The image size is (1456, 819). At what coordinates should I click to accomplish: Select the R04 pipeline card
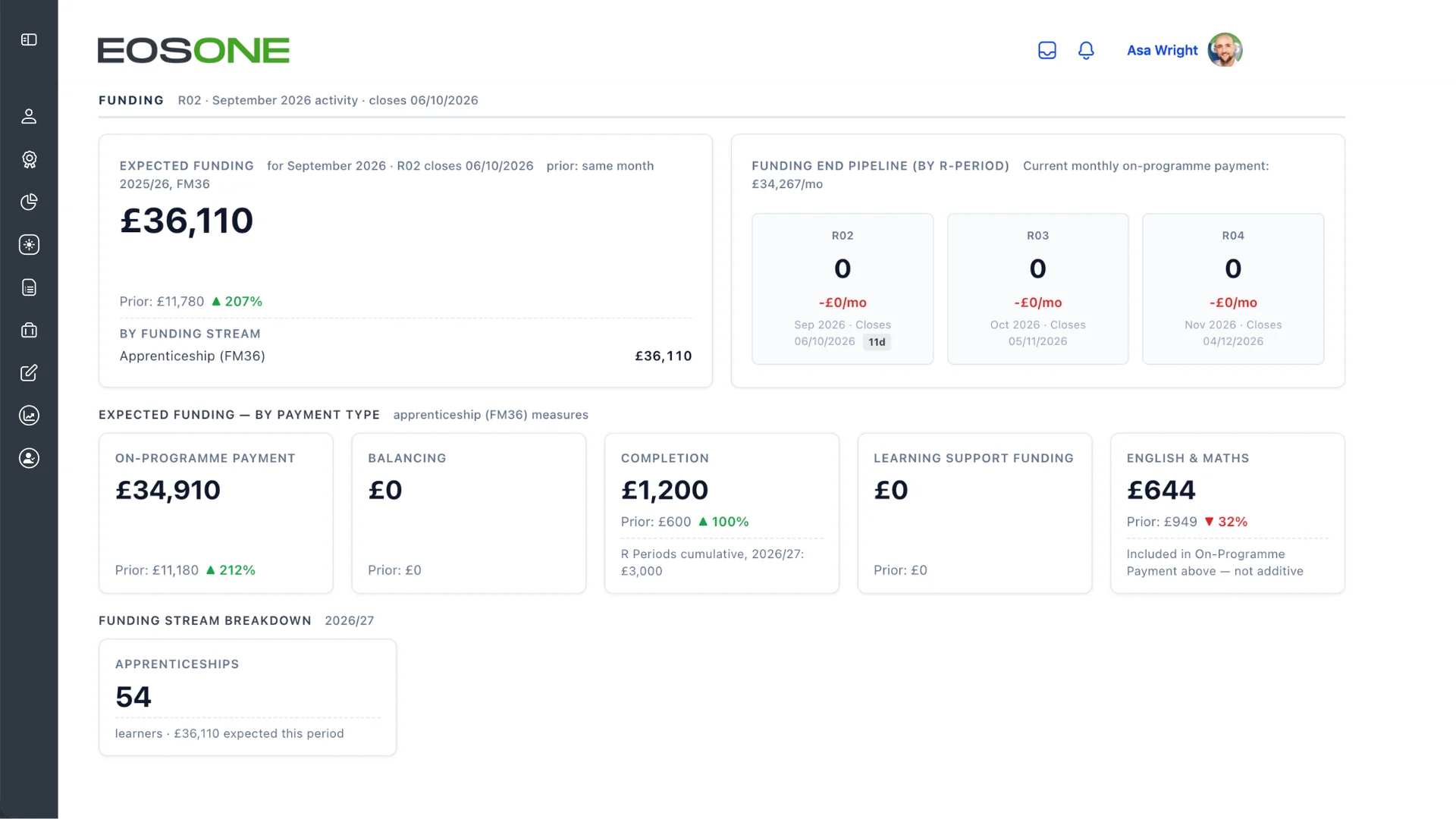click(x=1233, y=289)
